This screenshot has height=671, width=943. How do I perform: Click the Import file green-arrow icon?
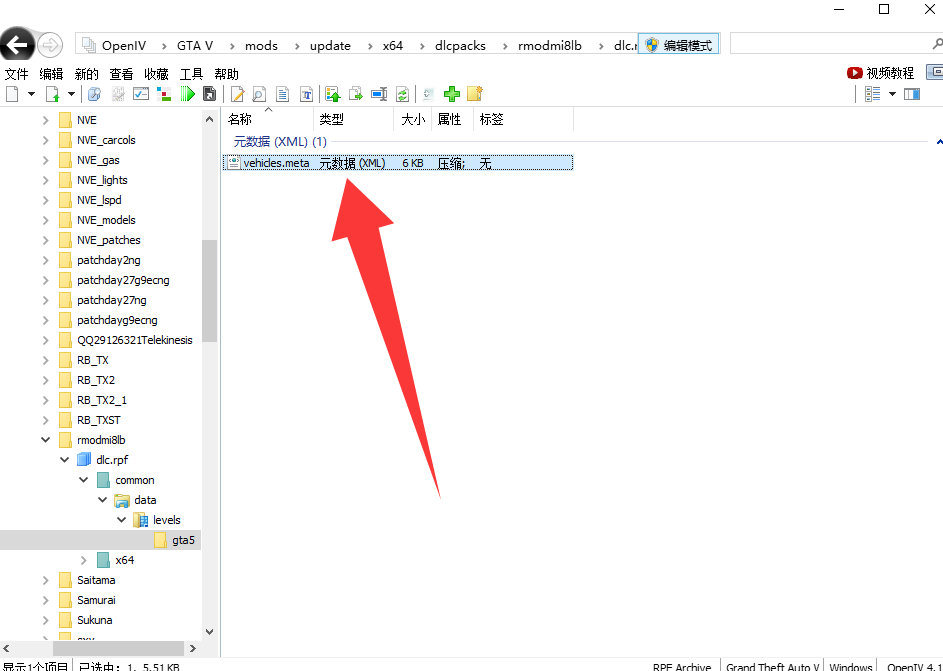[53, 94]
